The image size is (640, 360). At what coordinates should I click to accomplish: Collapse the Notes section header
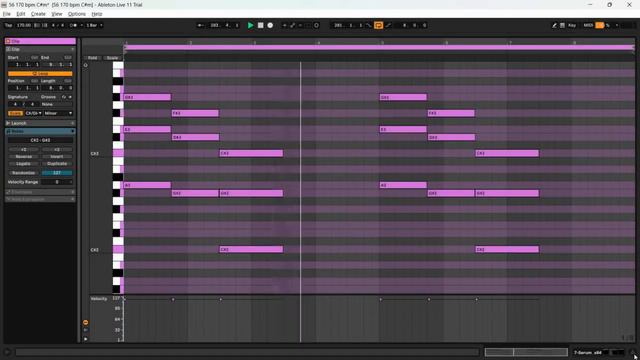tap(40, 131)
